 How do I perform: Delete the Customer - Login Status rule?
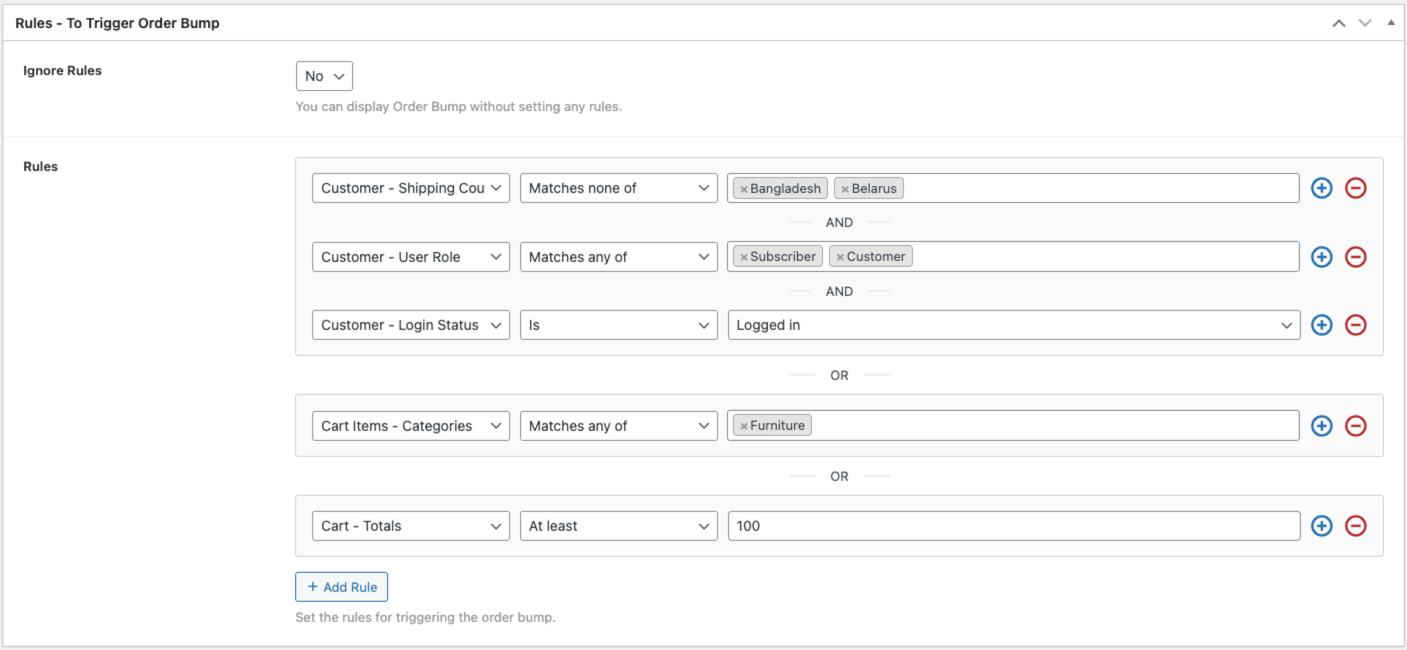1356,325
